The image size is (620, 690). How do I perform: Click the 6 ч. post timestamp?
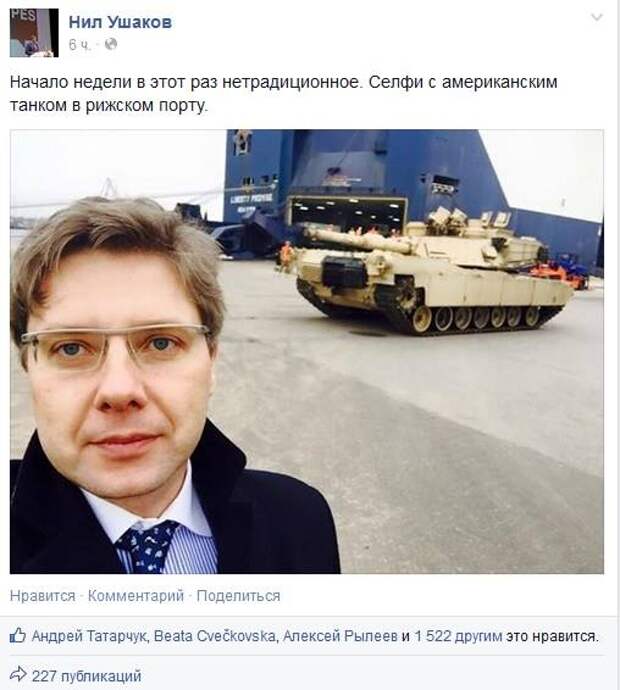80,44
